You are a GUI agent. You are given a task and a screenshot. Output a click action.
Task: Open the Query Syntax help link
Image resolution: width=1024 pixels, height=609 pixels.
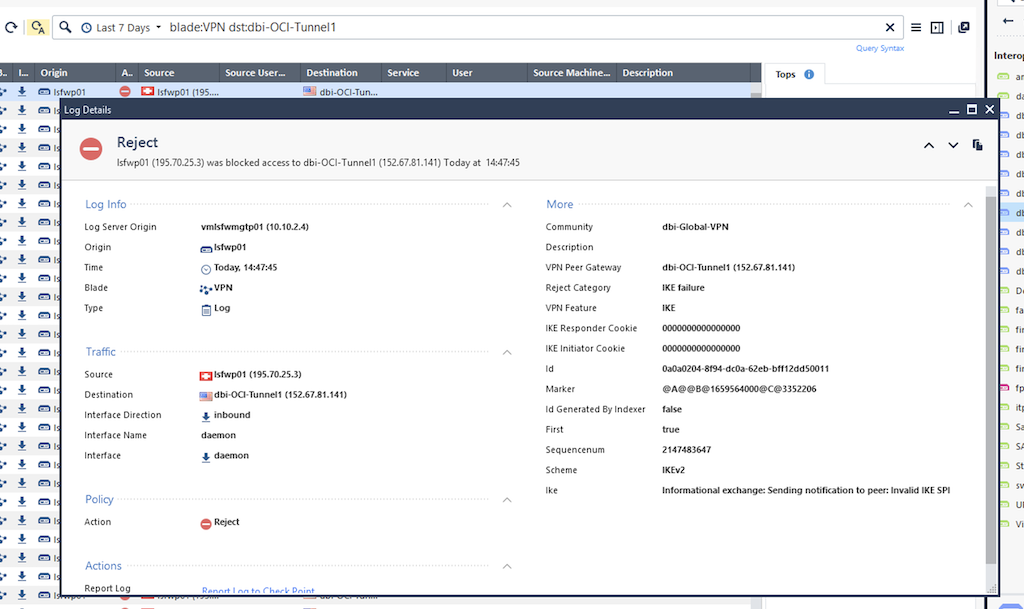pyautogui.click(x=879, y=47)
